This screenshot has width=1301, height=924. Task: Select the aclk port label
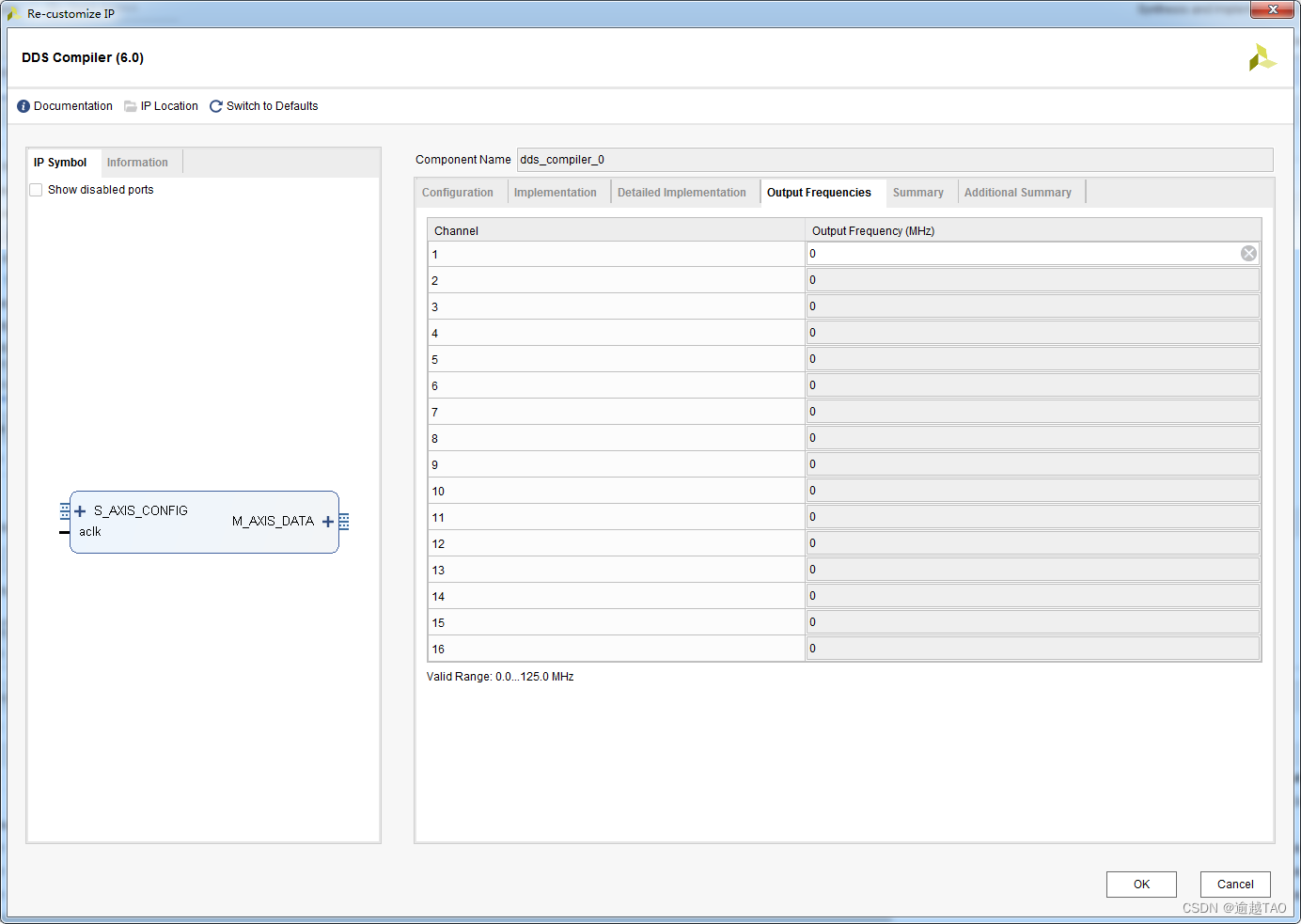[x=90, y=532]
